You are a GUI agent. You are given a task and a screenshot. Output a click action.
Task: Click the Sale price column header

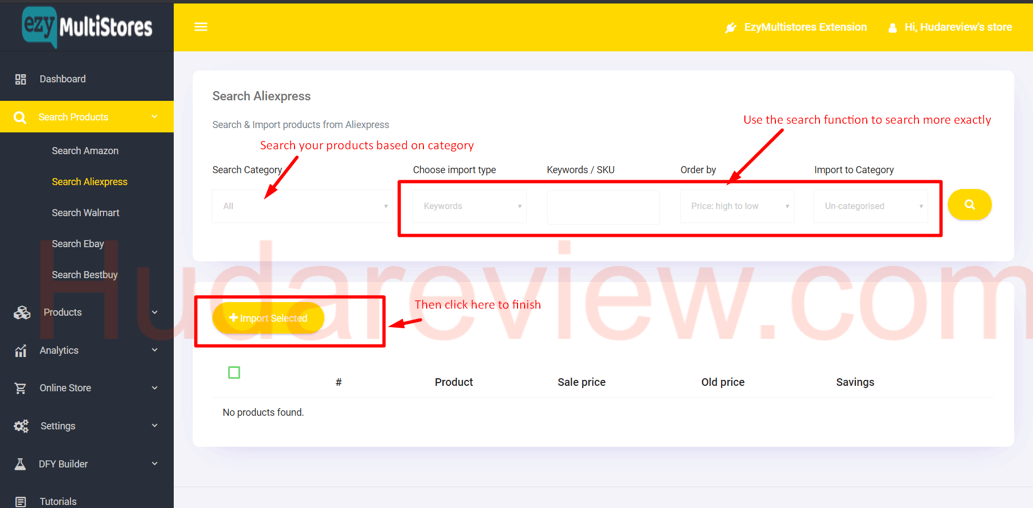582,382
